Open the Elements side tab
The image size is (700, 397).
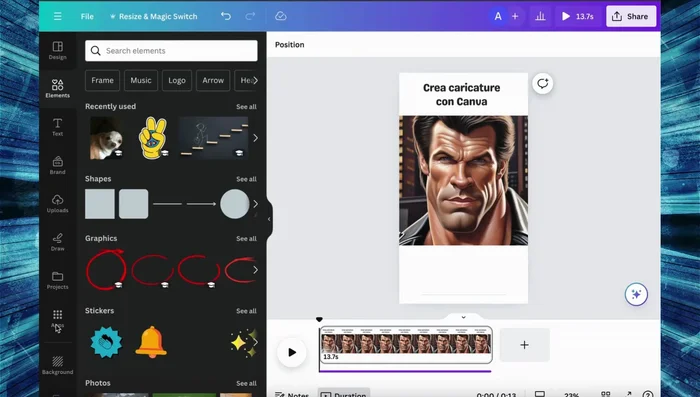[58, 88]
